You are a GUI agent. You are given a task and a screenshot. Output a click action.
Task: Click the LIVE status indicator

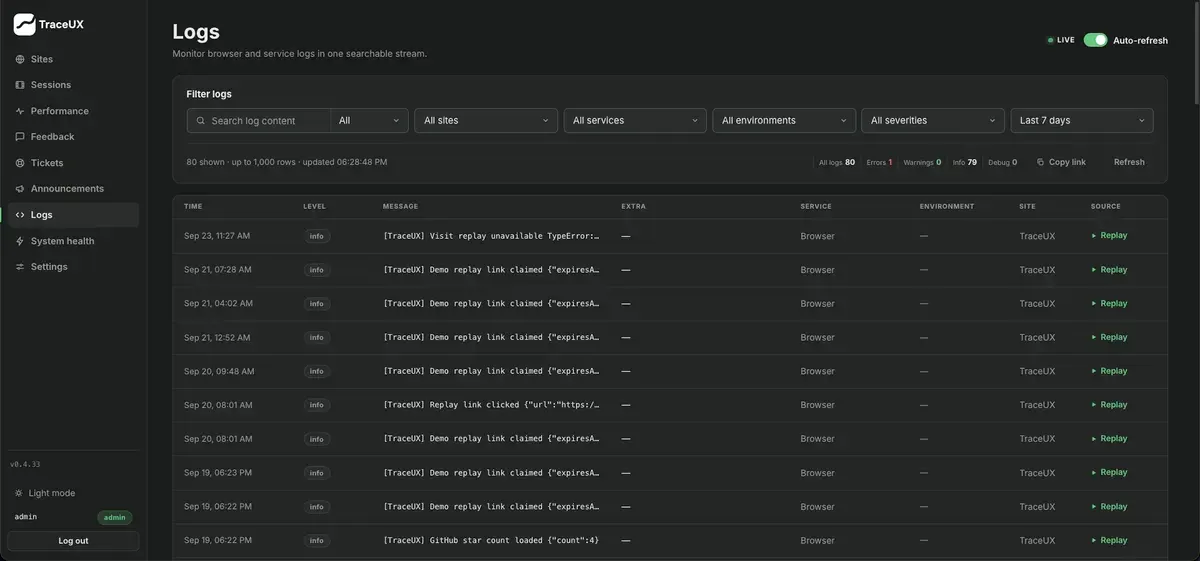[1060, 40]
